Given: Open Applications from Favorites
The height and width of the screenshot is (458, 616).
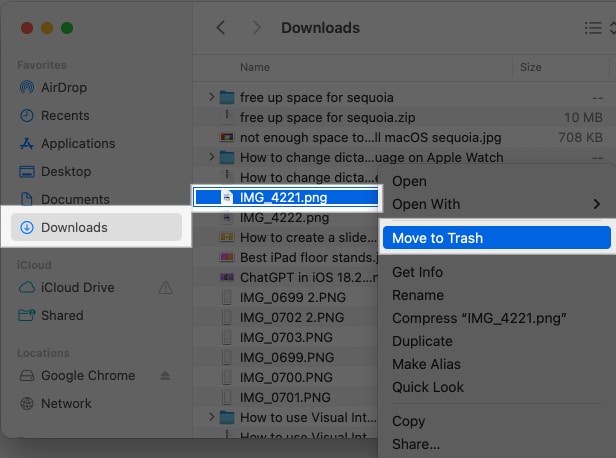Looking at the screenshot, I should (x=67, y=143).
